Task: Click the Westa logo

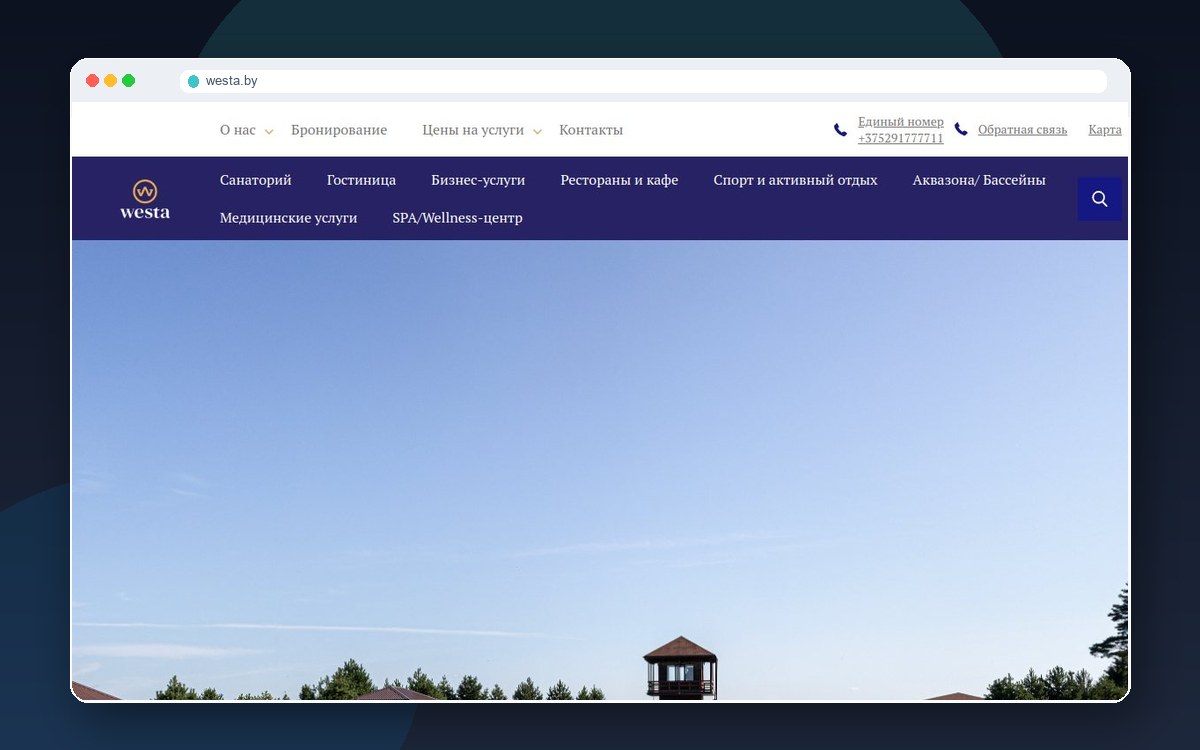Action: coord(145,199)
